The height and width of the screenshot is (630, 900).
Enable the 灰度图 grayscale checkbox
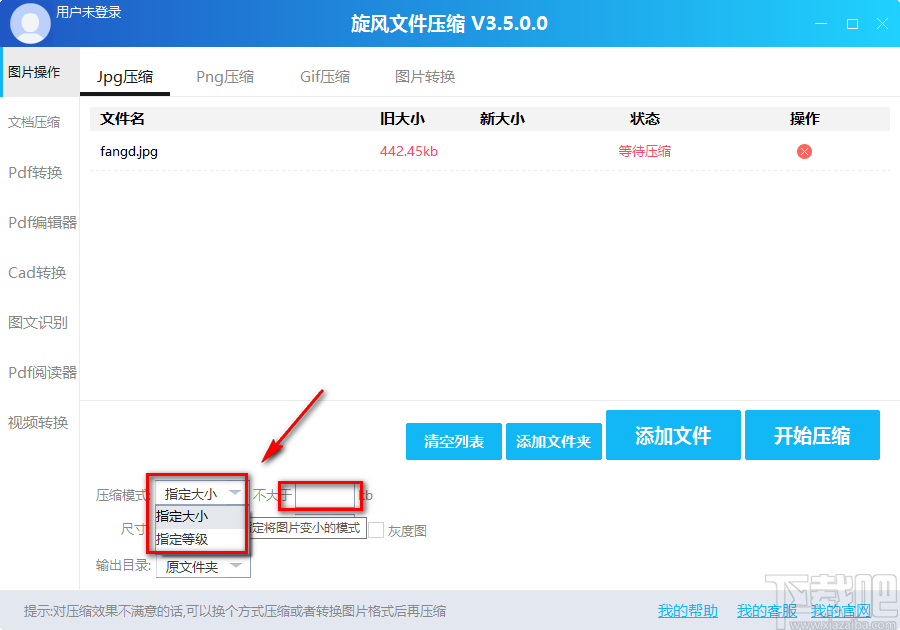tap(376, 529)
